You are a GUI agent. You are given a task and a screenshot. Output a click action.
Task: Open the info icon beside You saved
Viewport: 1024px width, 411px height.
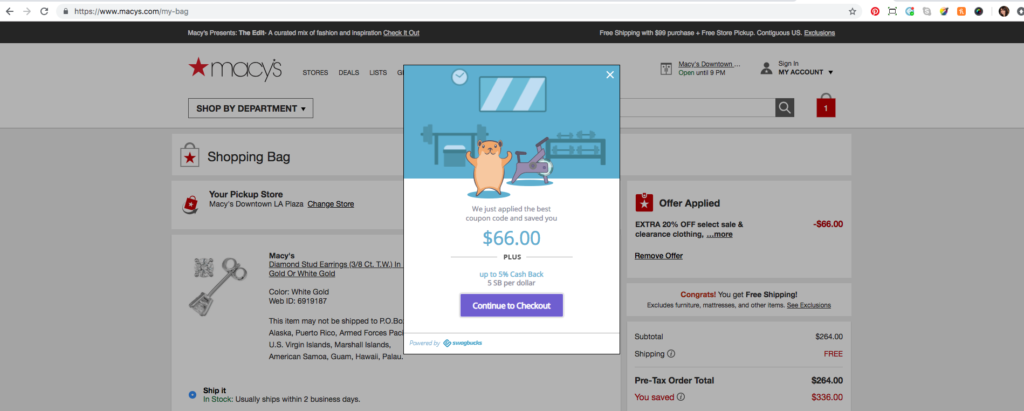pos(680,397)
